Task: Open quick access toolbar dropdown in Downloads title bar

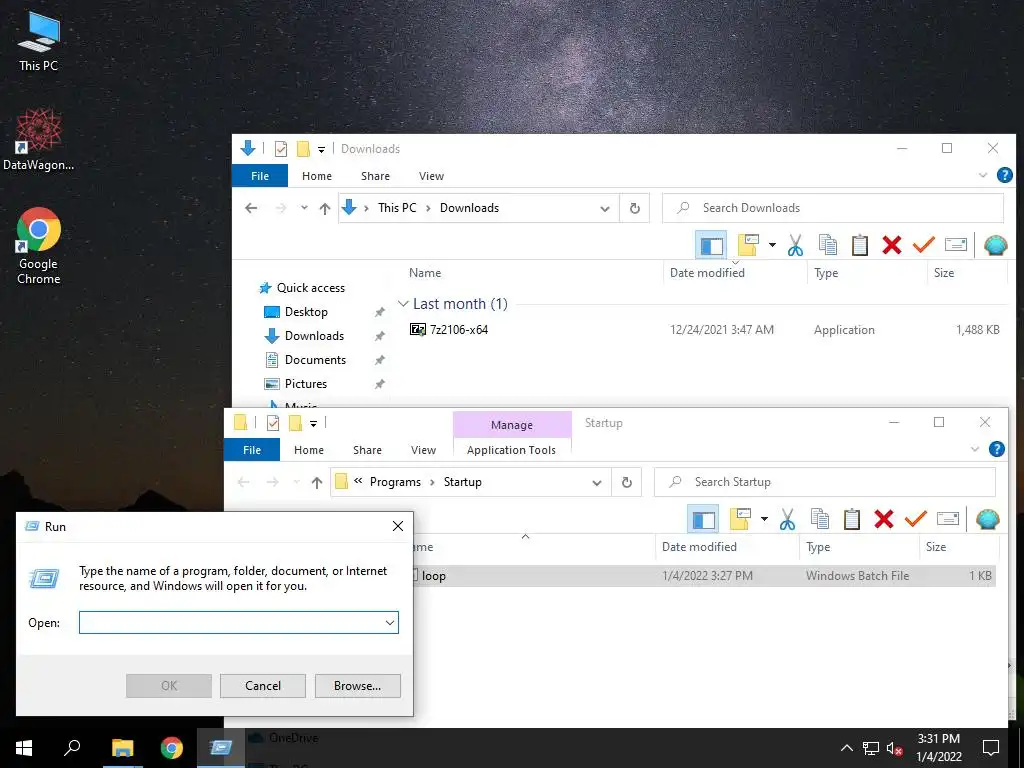Action: (x=321, y=150)
